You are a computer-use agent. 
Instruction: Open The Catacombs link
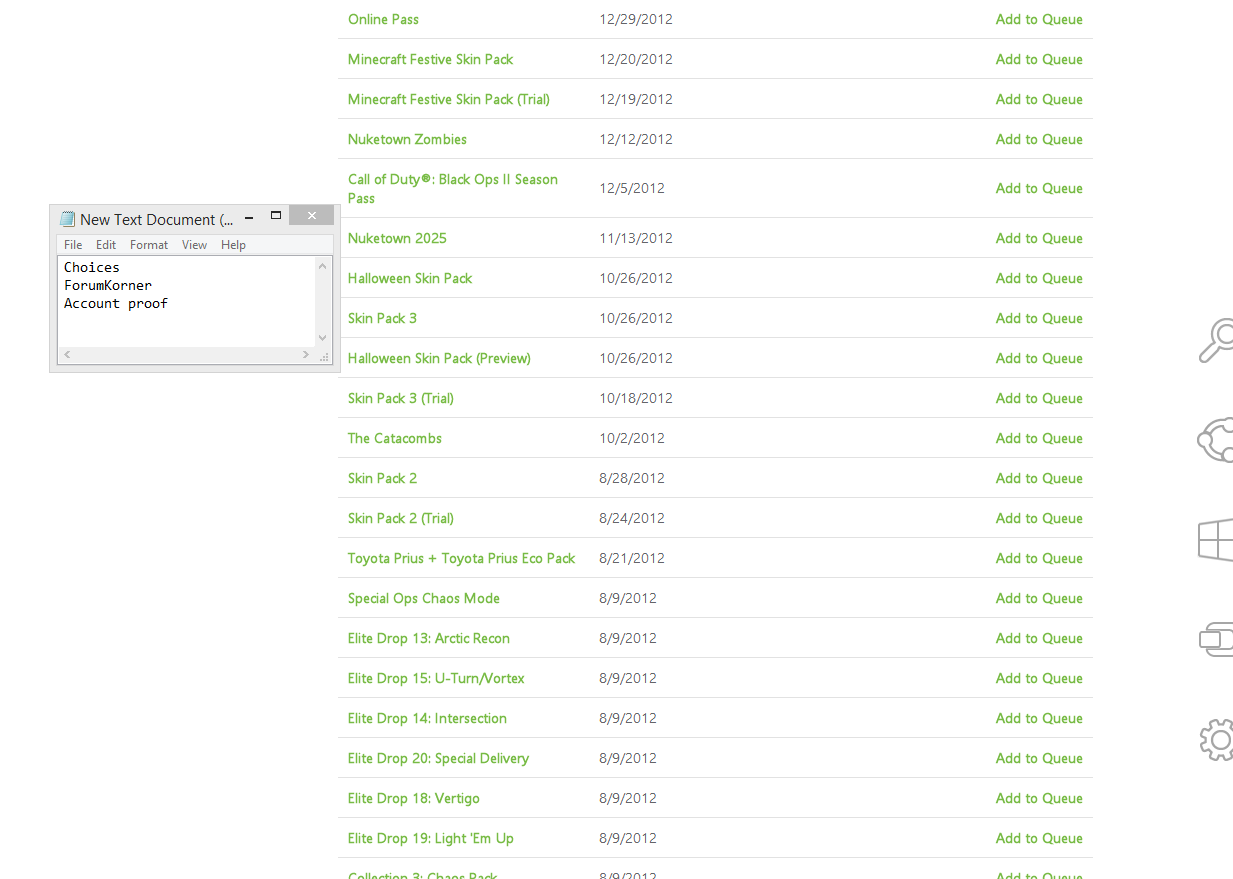[x=395, y=438]
